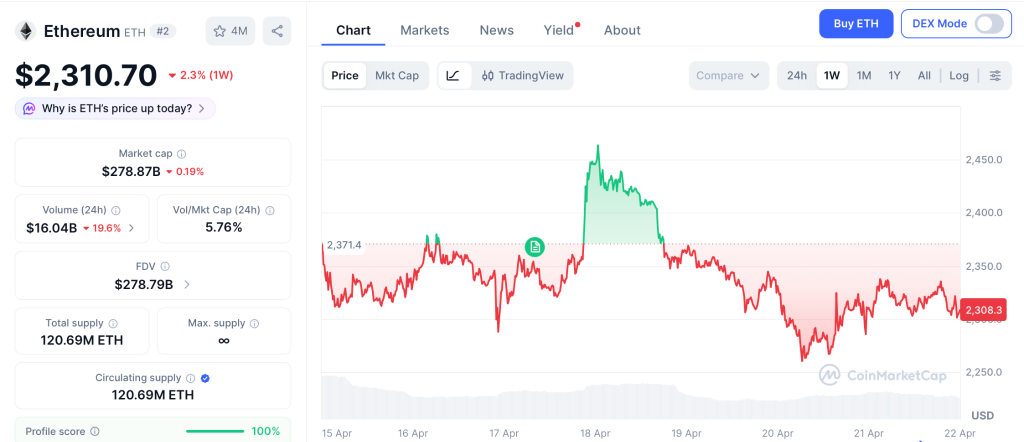Open the Markets tab

tap(425, 30)
